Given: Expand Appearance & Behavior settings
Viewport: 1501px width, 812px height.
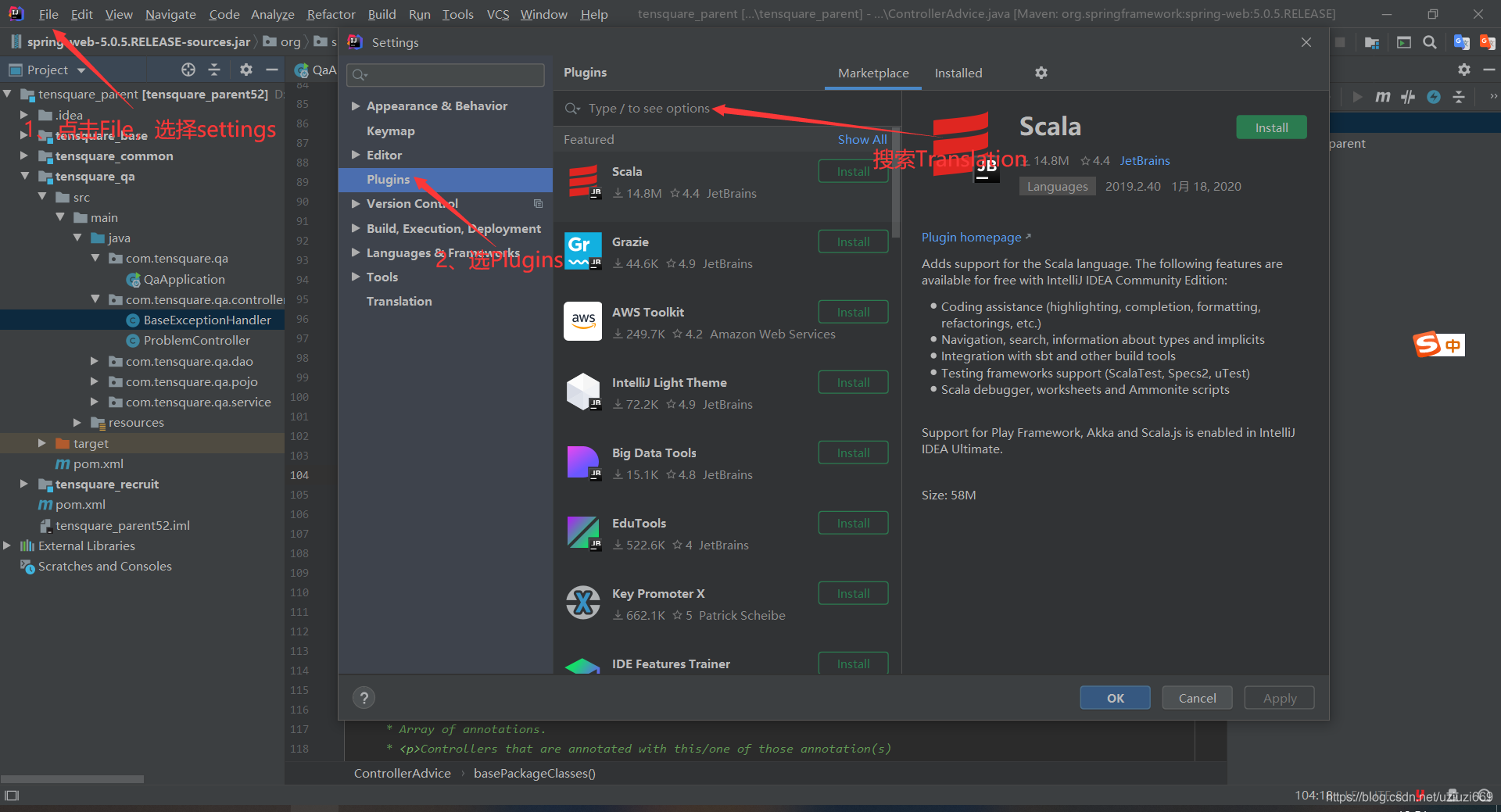Looking at the screenshot, I should [356, 106].
